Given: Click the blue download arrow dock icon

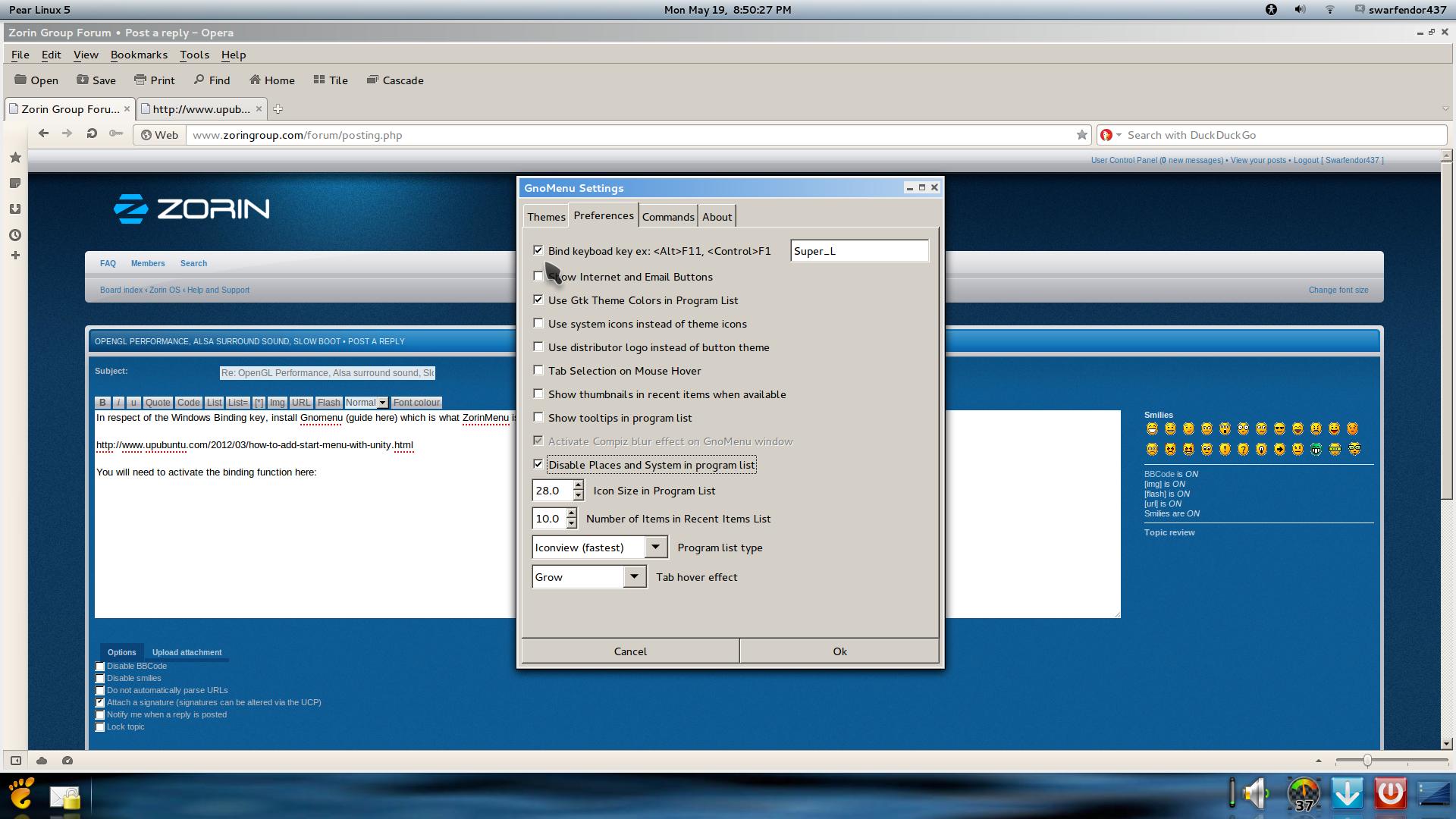Looking at the screenshot, I should (1348, 793).
